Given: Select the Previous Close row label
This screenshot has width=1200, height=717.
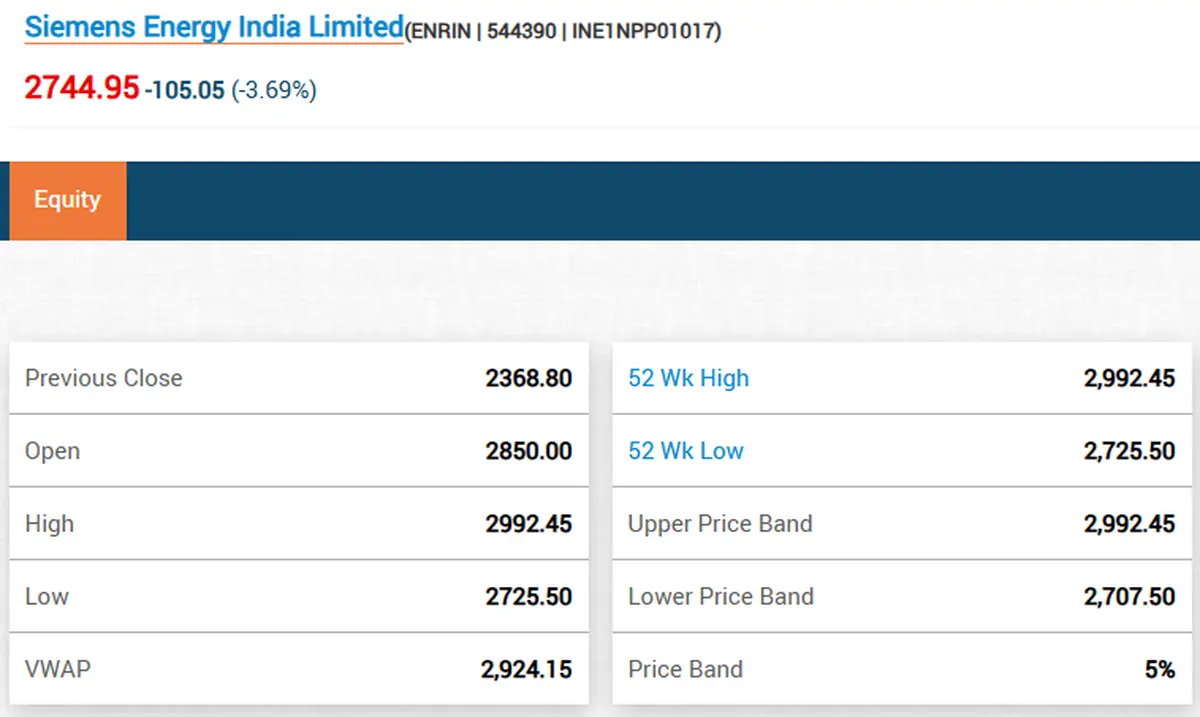Looking at the screenshot, I should pyautogui.click(x=104, y=378).
